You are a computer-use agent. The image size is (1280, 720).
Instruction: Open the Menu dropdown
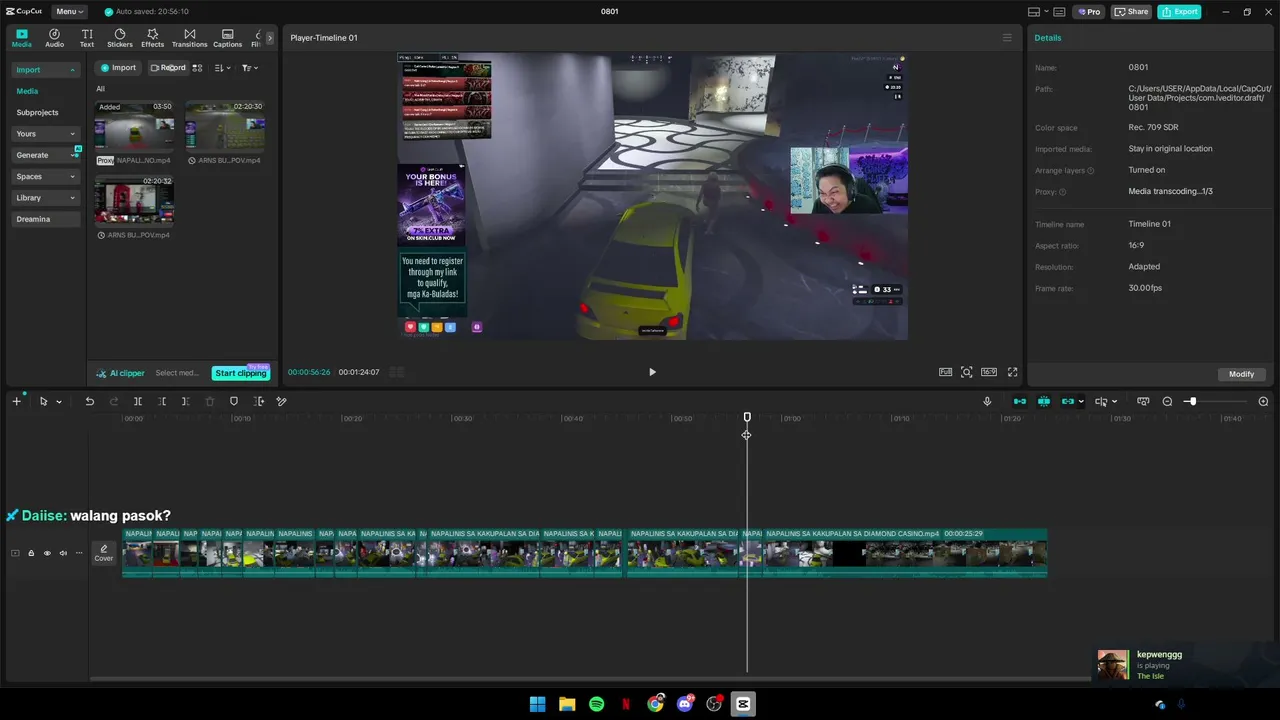click(x=70, y=12)
